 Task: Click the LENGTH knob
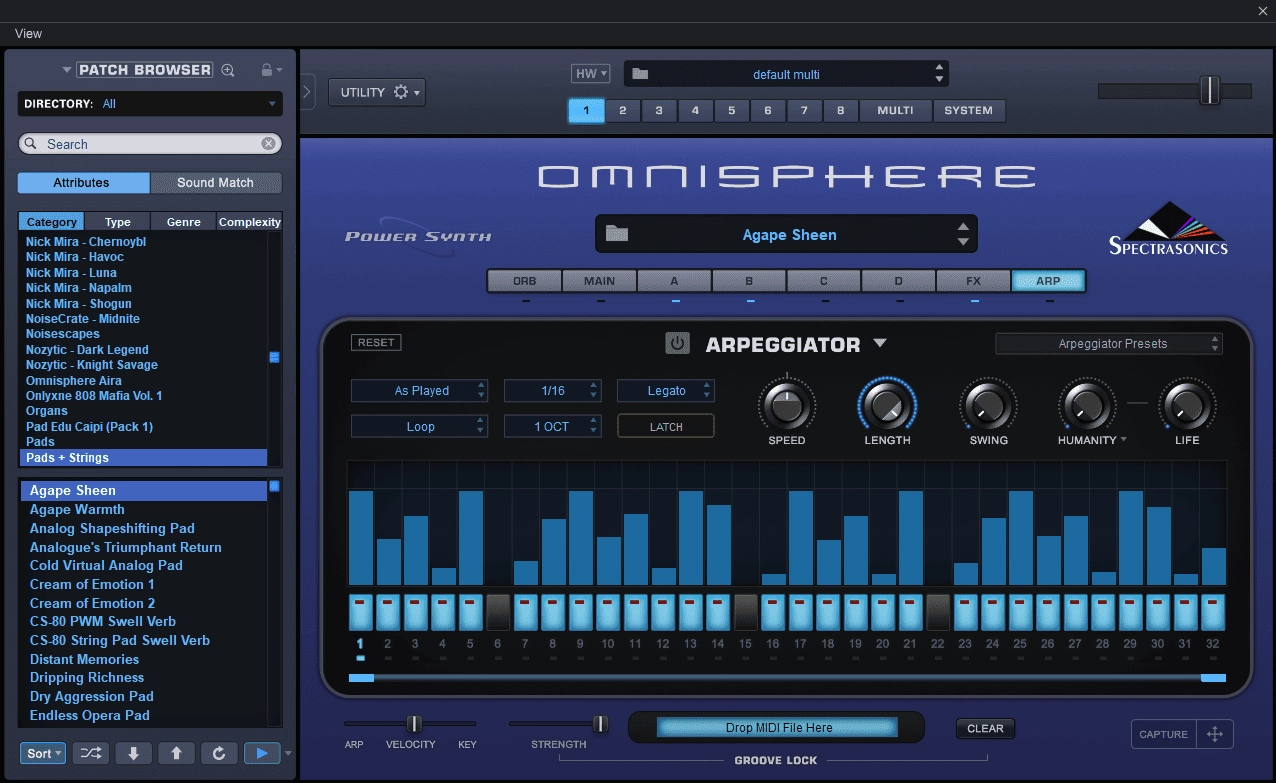(x=886, y=405)
